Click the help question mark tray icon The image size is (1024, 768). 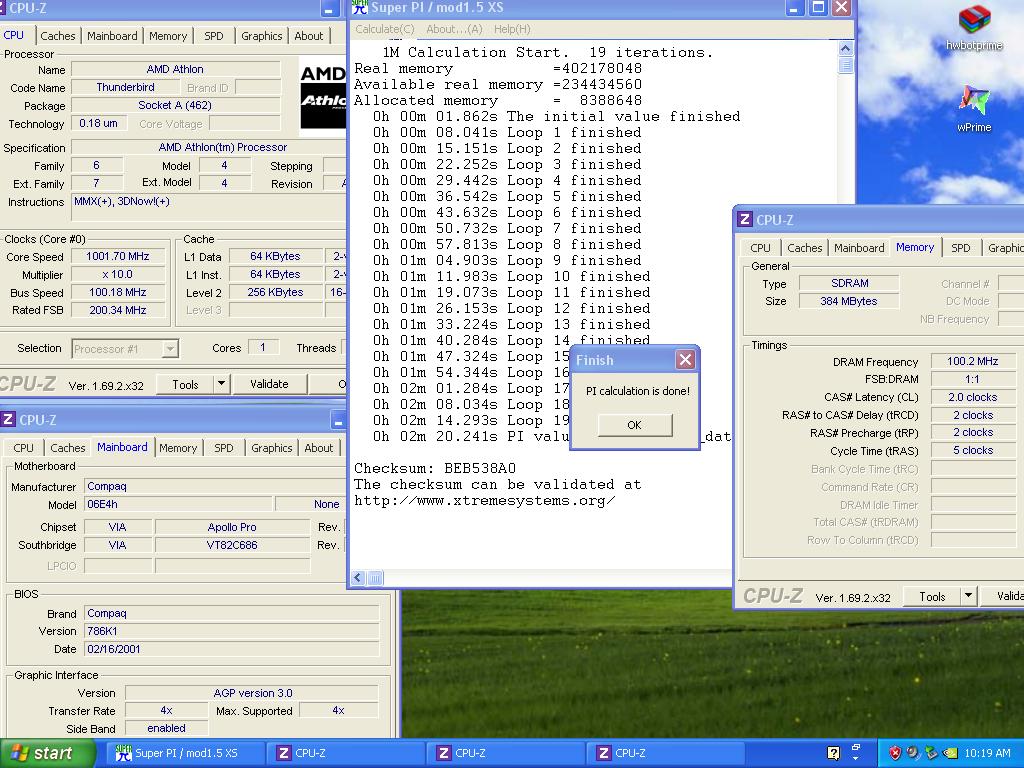[833, 753]
